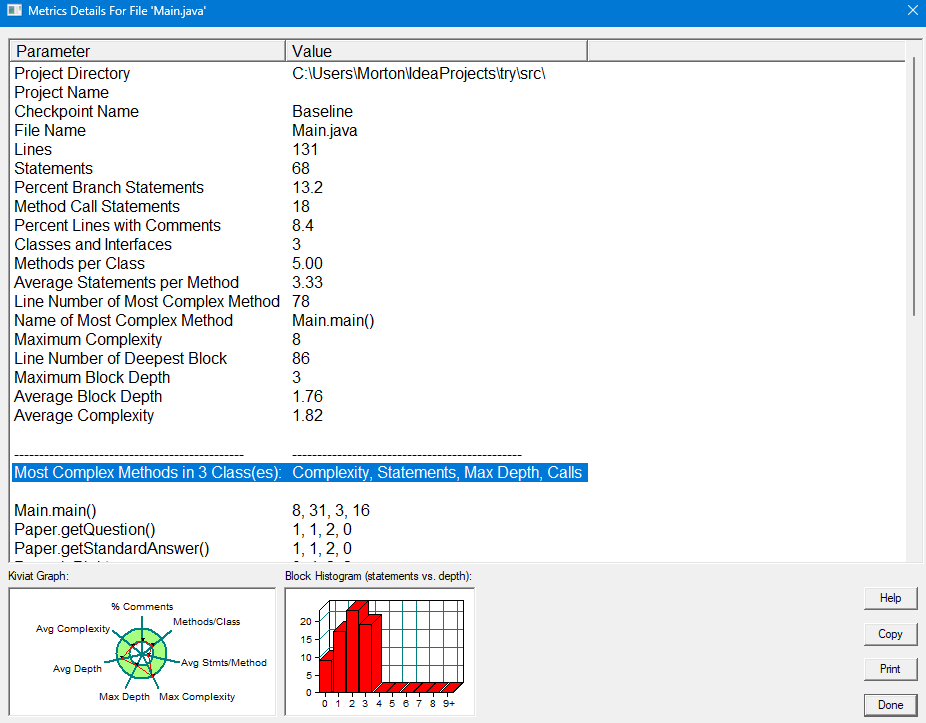
Task: Click the Help button
Action: click(890, 598)
